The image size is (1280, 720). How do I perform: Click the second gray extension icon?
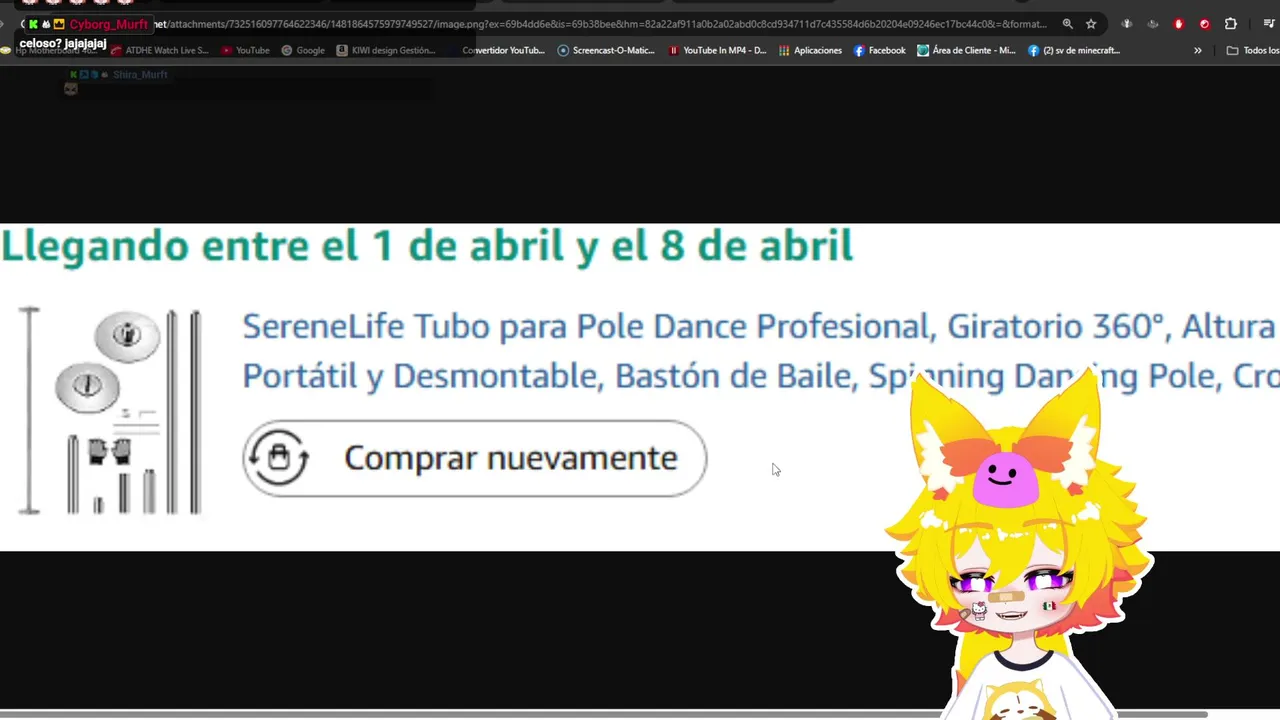coord(1153,24)
